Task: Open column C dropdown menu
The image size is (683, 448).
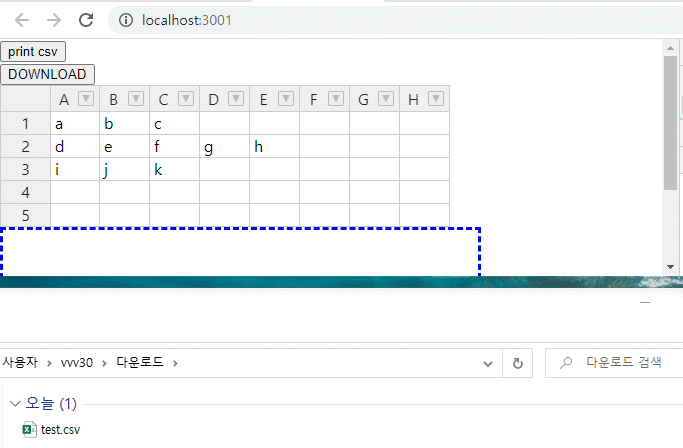Action: click(186, 98)
